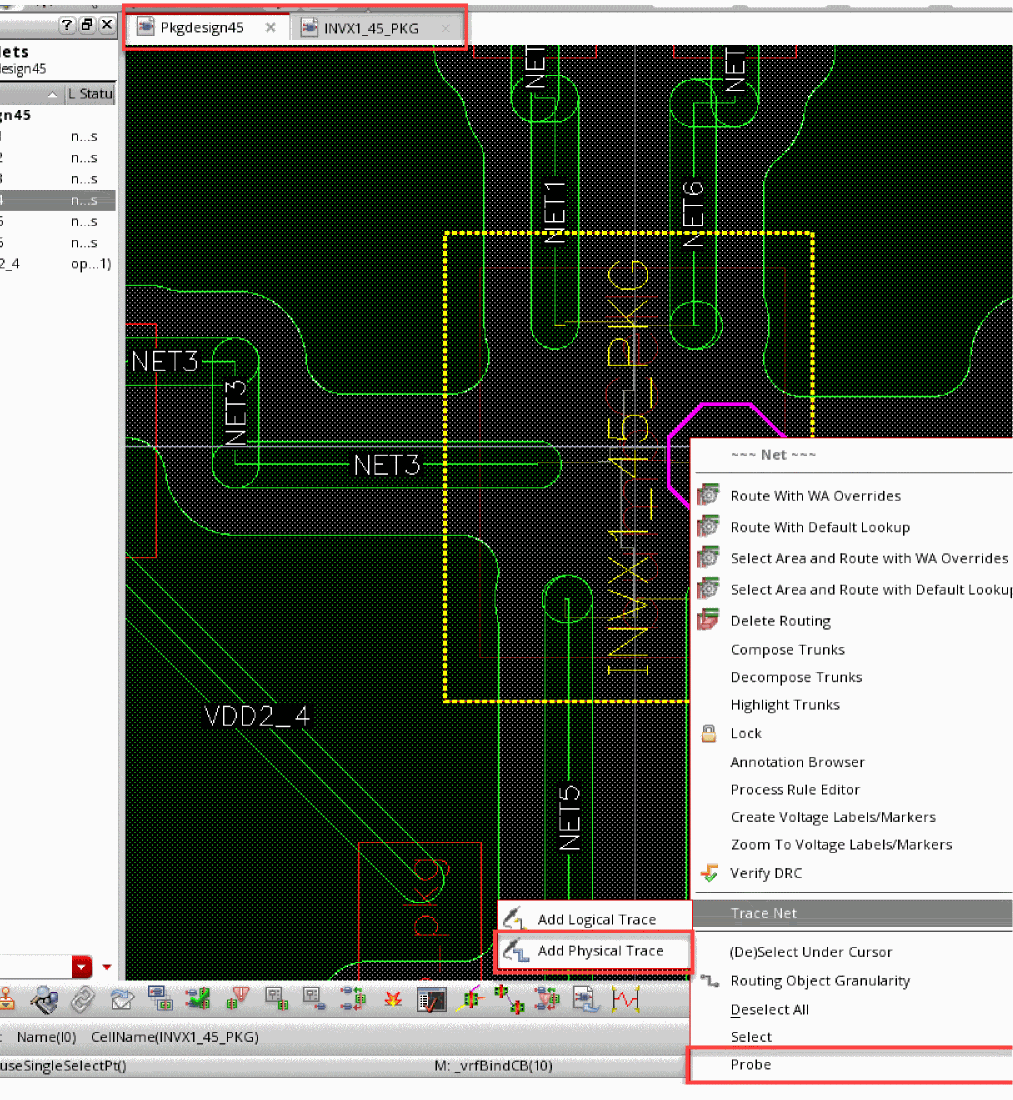Select Add Logical Trace option
1013x1100 pixels.
click(596, 920)
